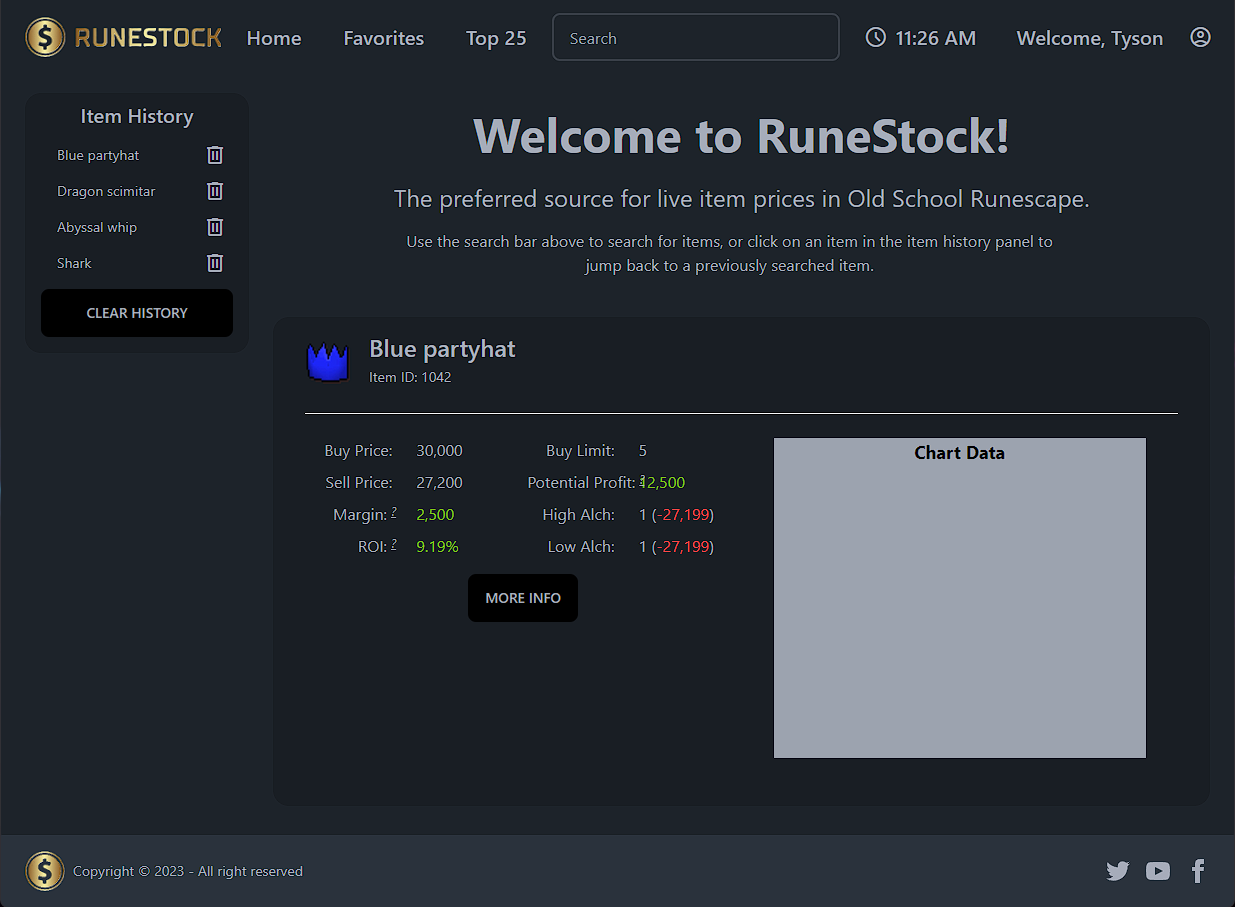The width and height of the screenshot is (1235, 907).
Task: Remove Shark history entry with trash icon
Action: tap(215, 263)
